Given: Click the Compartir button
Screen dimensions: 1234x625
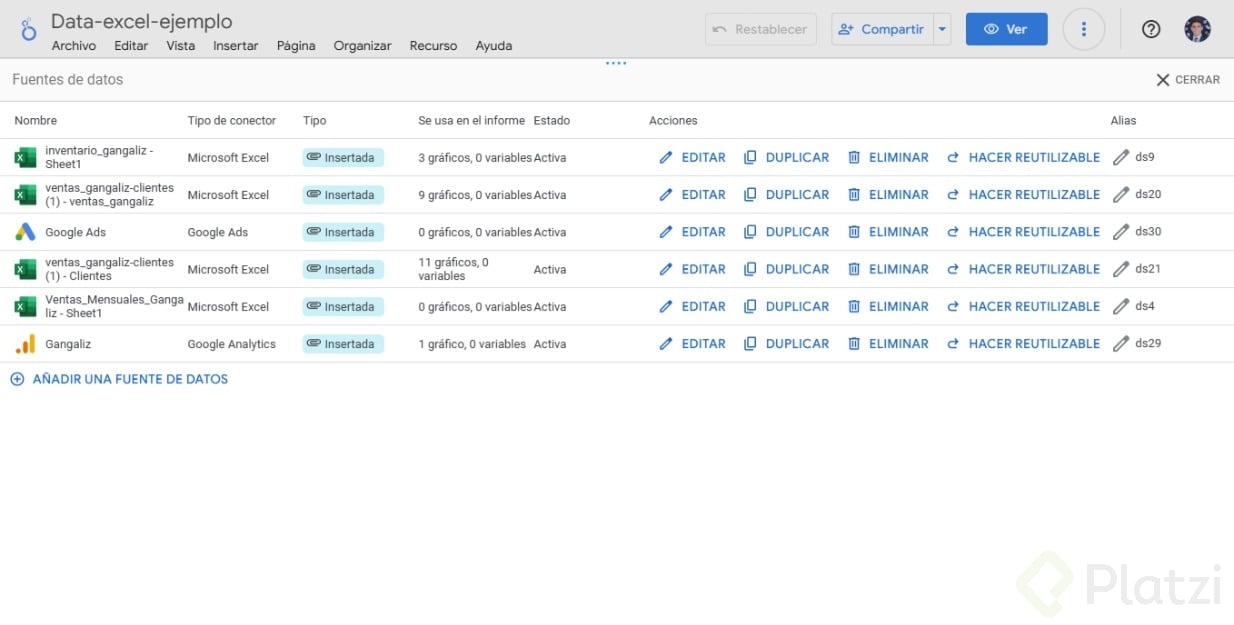Looking at the screenshot, I should click(882, 29).
